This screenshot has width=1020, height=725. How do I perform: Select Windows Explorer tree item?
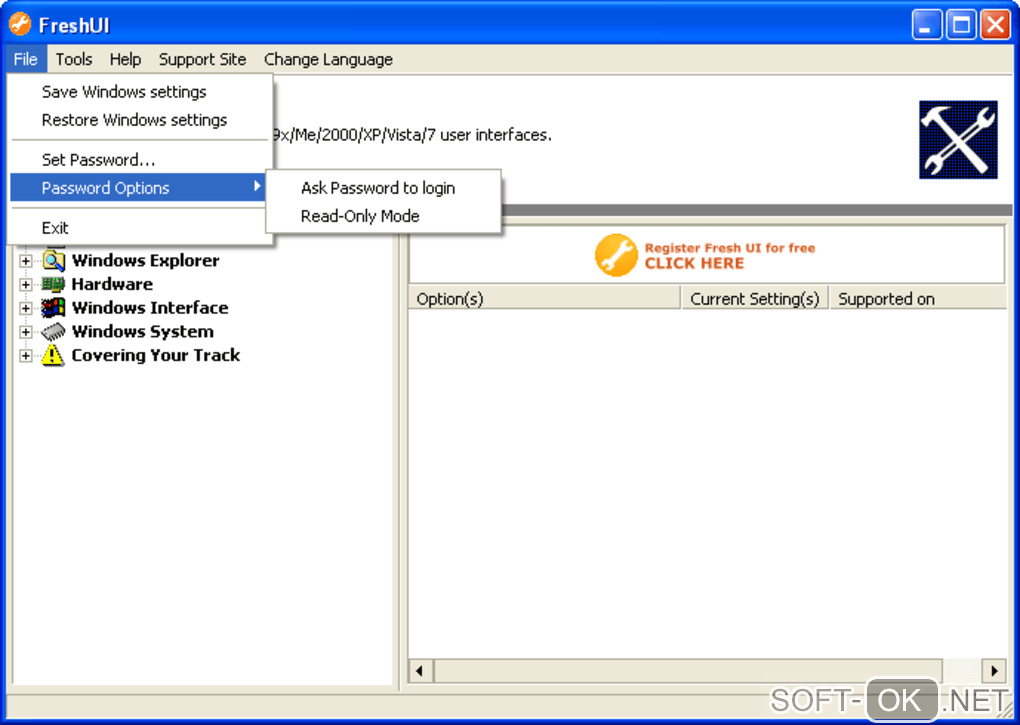pyautogui.click(x=145, y=260)
